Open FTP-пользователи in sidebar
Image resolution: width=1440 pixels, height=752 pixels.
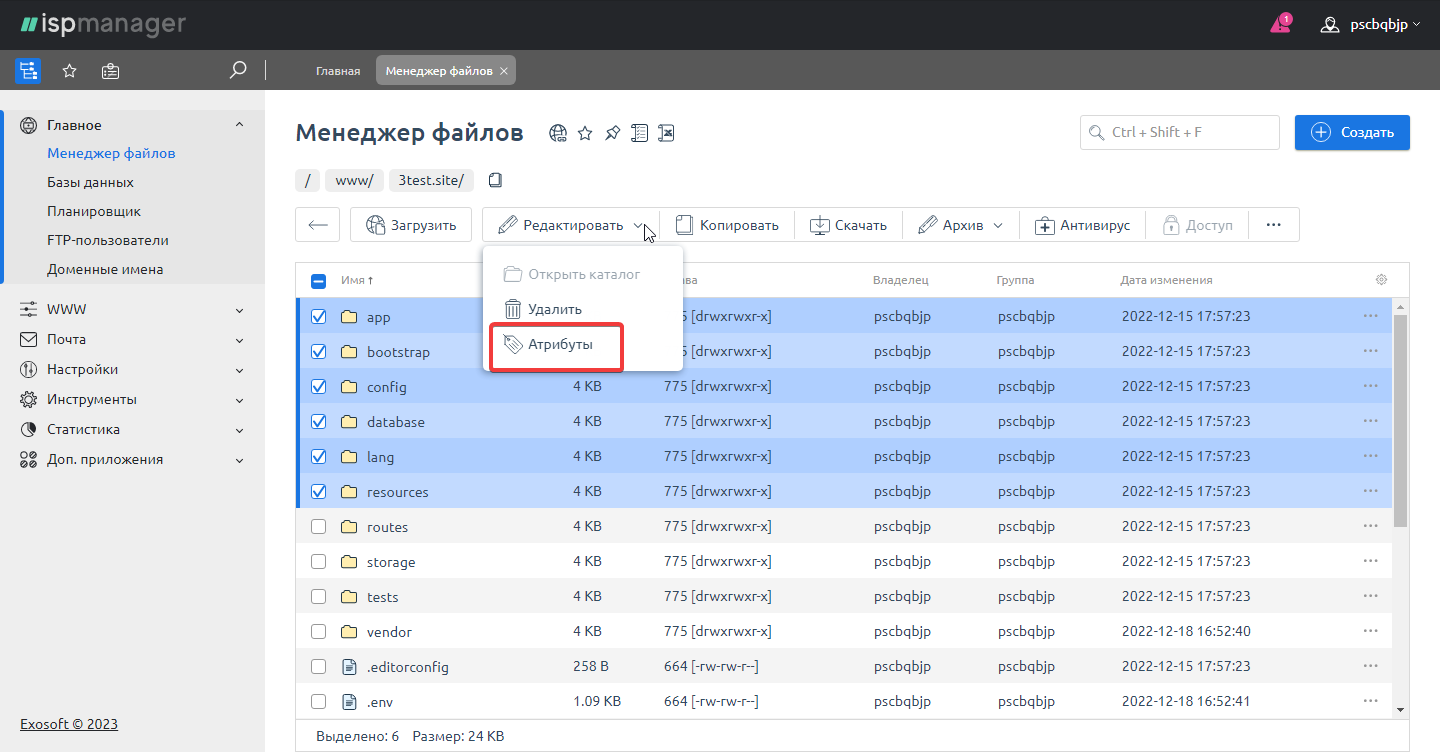point(108,241)
